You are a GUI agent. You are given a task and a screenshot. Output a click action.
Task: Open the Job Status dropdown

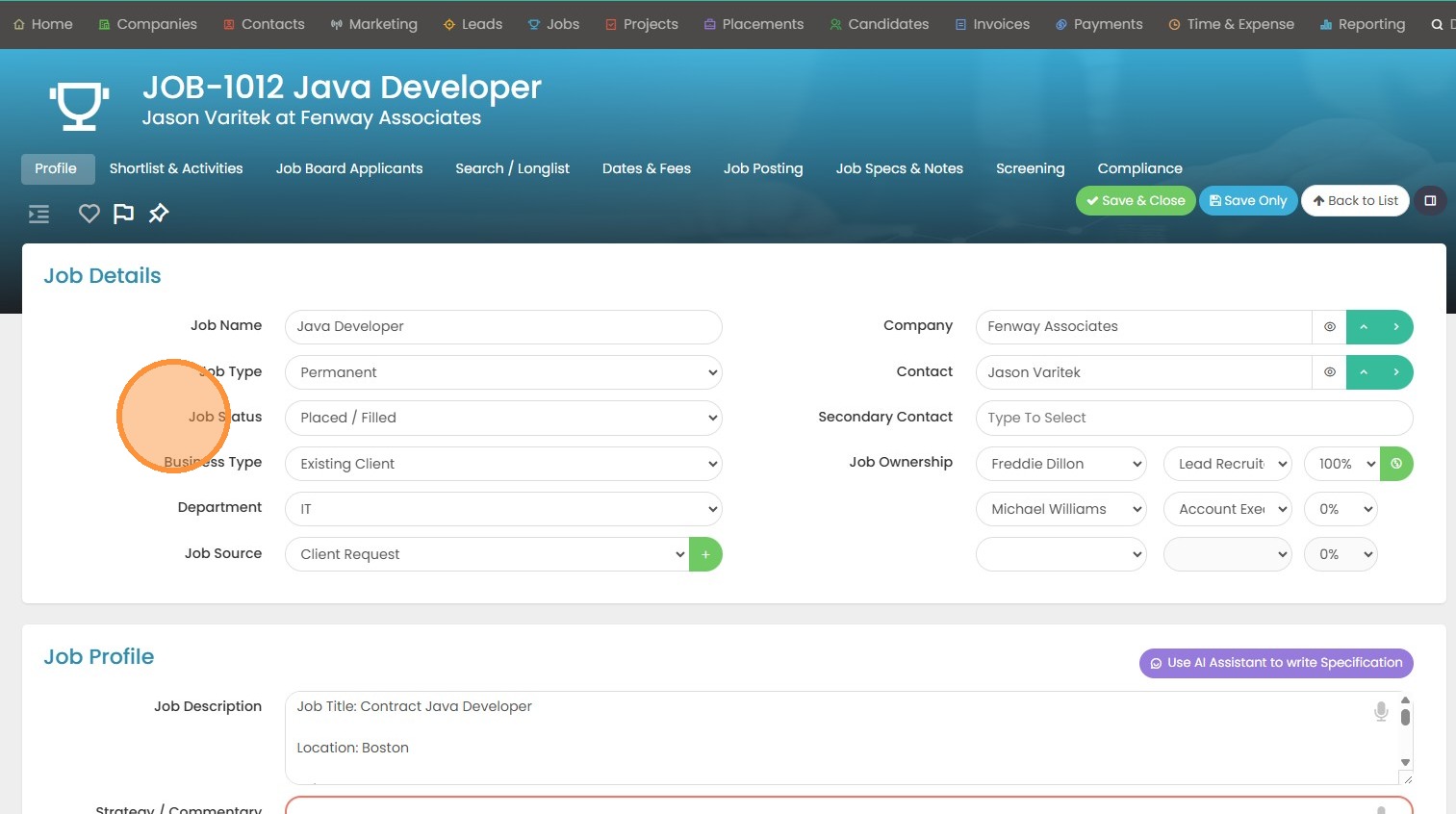(x=503, y=418)
